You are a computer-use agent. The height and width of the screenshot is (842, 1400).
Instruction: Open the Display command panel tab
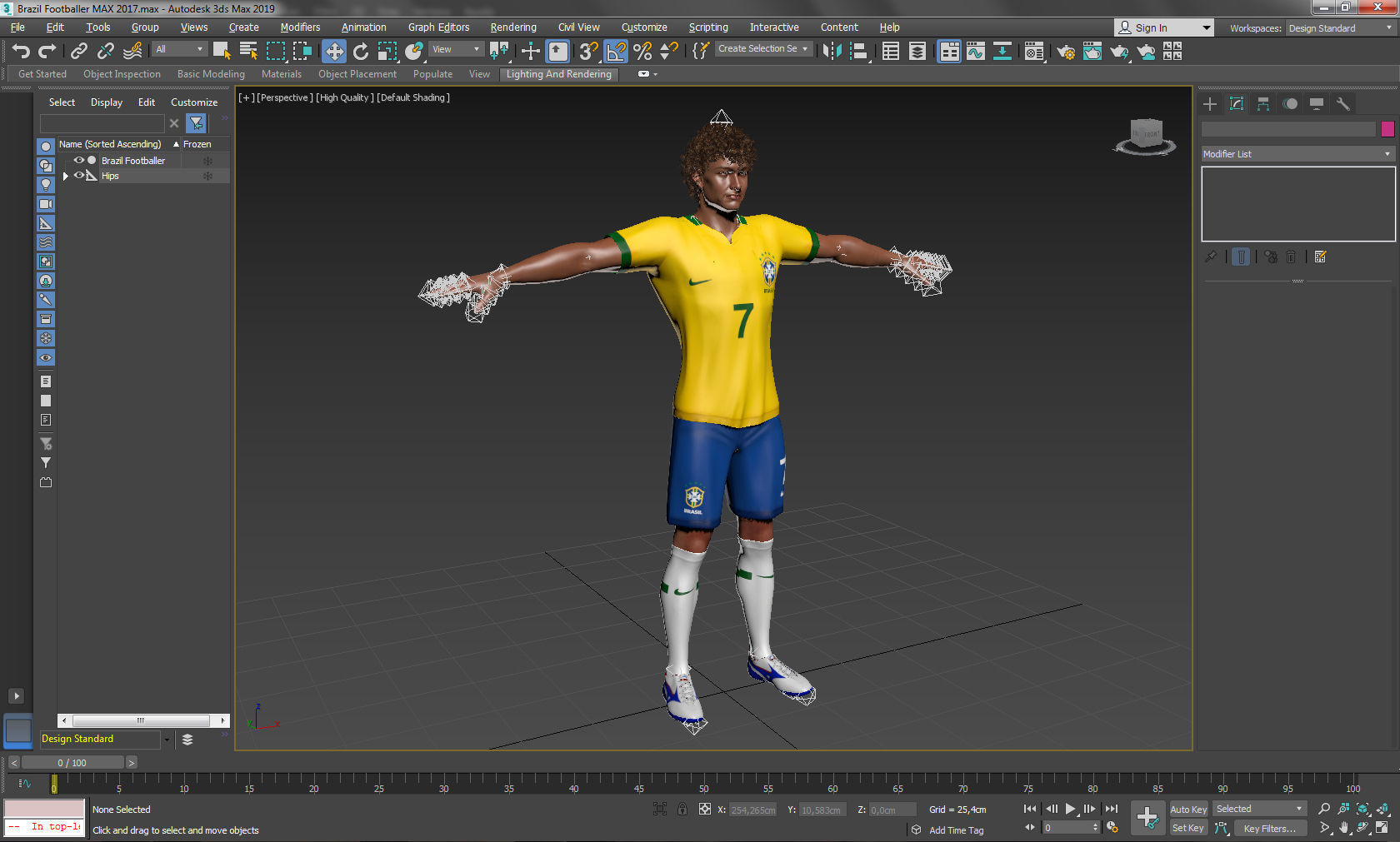pos(1317,104)
